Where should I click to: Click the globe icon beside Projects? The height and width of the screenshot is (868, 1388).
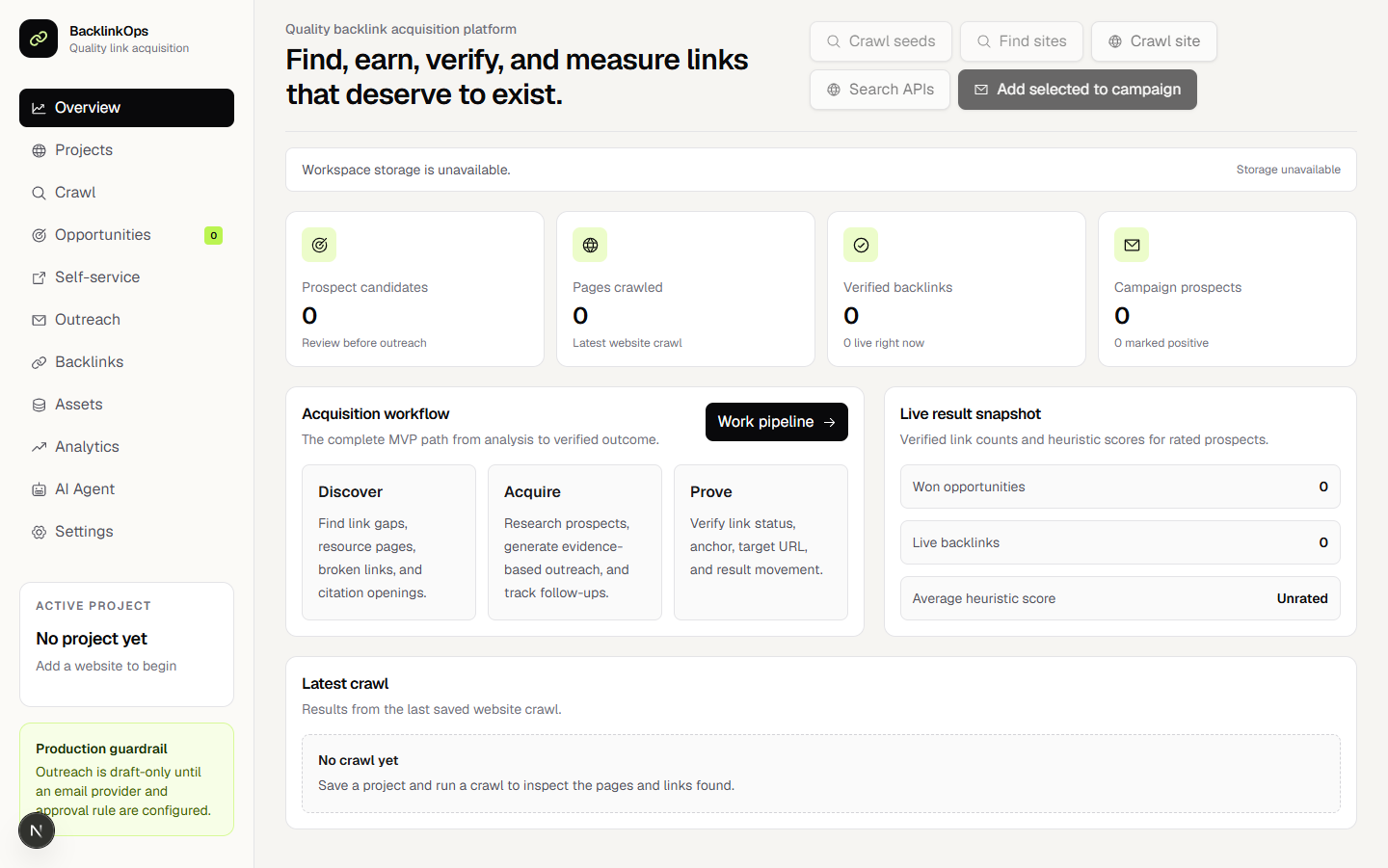pos(39,150)
